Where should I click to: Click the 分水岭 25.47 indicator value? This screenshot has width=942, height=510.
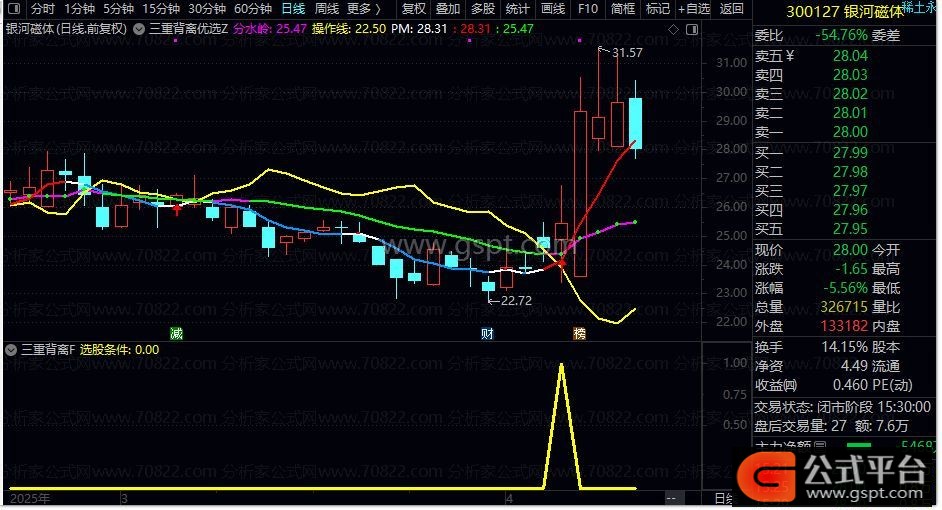(270, 29)
